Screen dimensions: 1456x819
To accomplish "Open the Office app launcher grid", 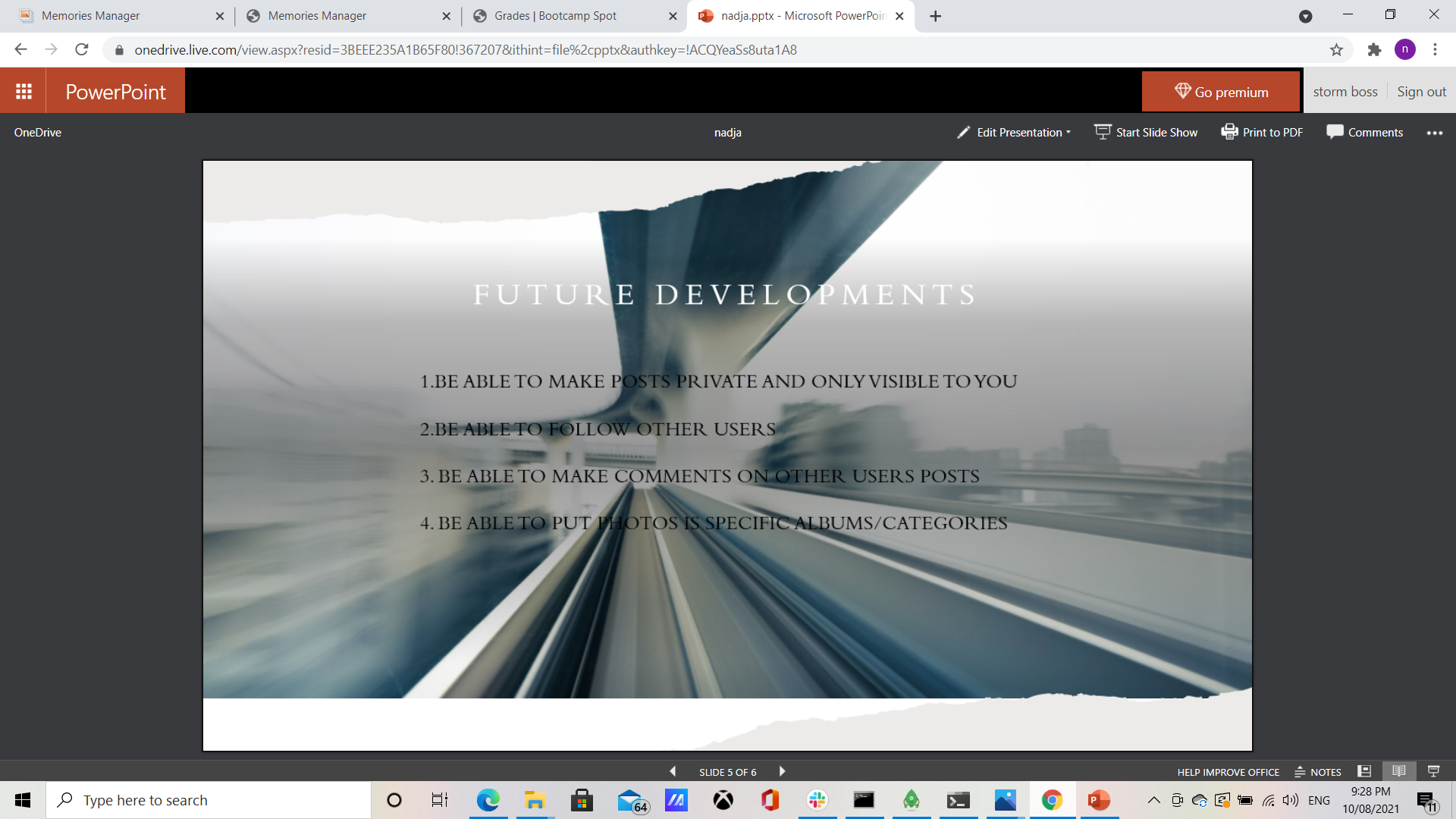I will click(x=24, y=91).
